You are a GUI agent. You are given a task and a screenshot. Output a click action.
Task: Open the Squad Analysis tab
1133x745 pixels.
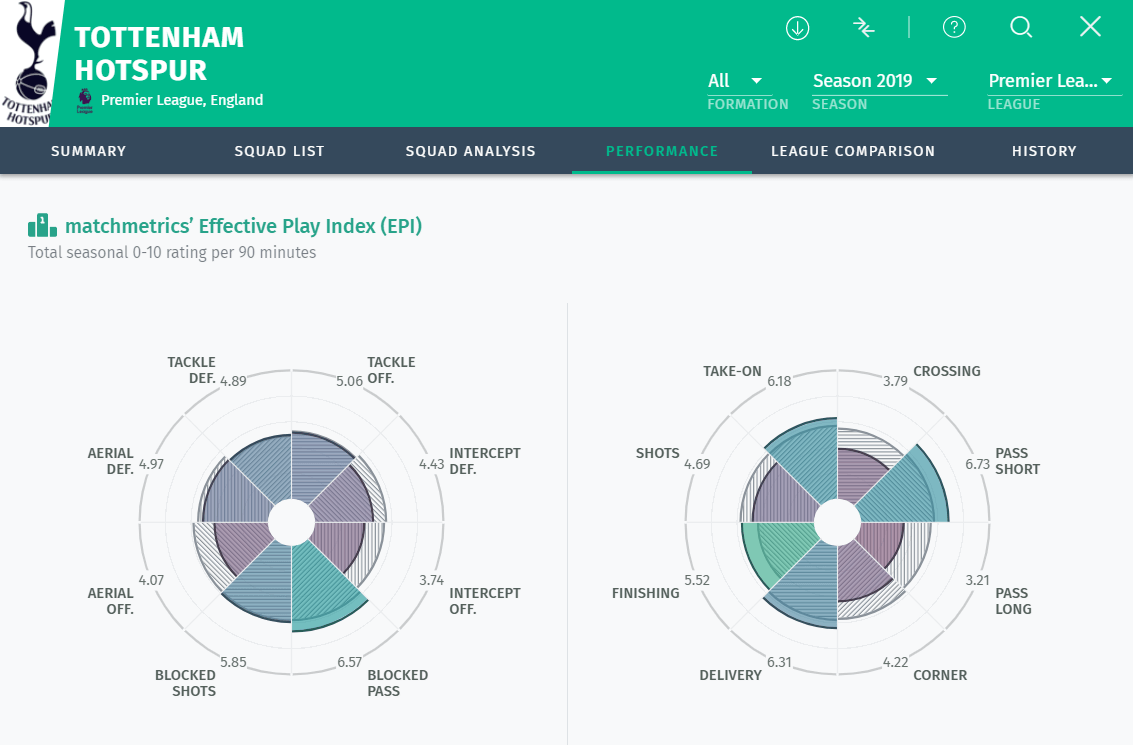[x=470, y=151]
